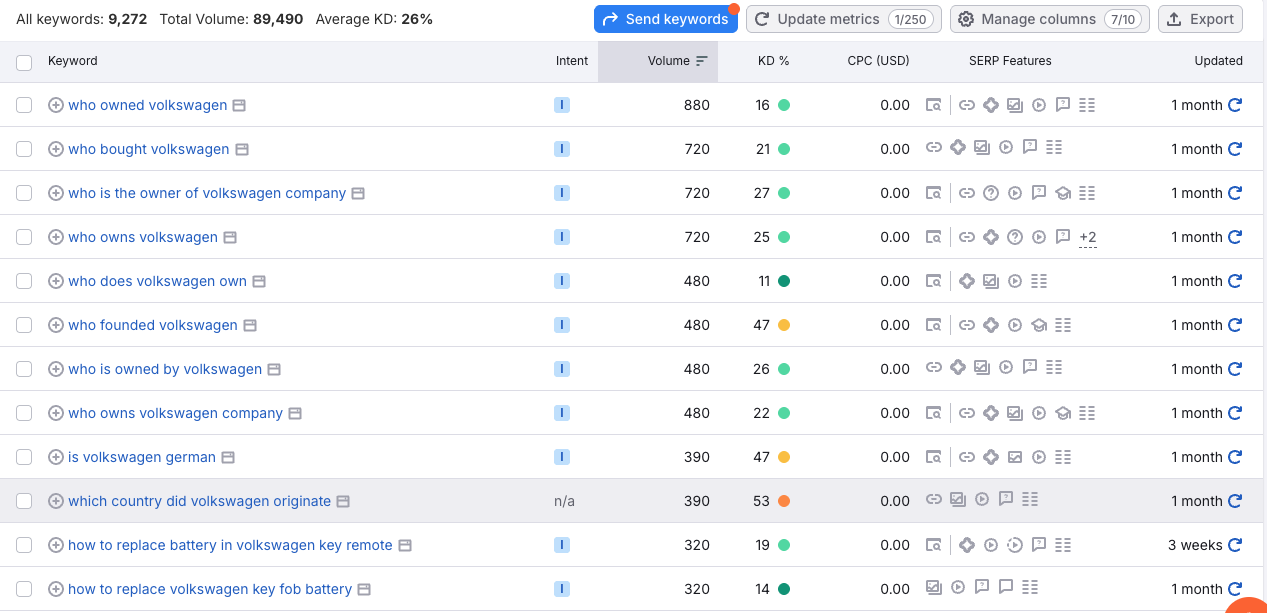Click the KD % column header
Screen dimensions: 1267x613
tap(773, 61)
